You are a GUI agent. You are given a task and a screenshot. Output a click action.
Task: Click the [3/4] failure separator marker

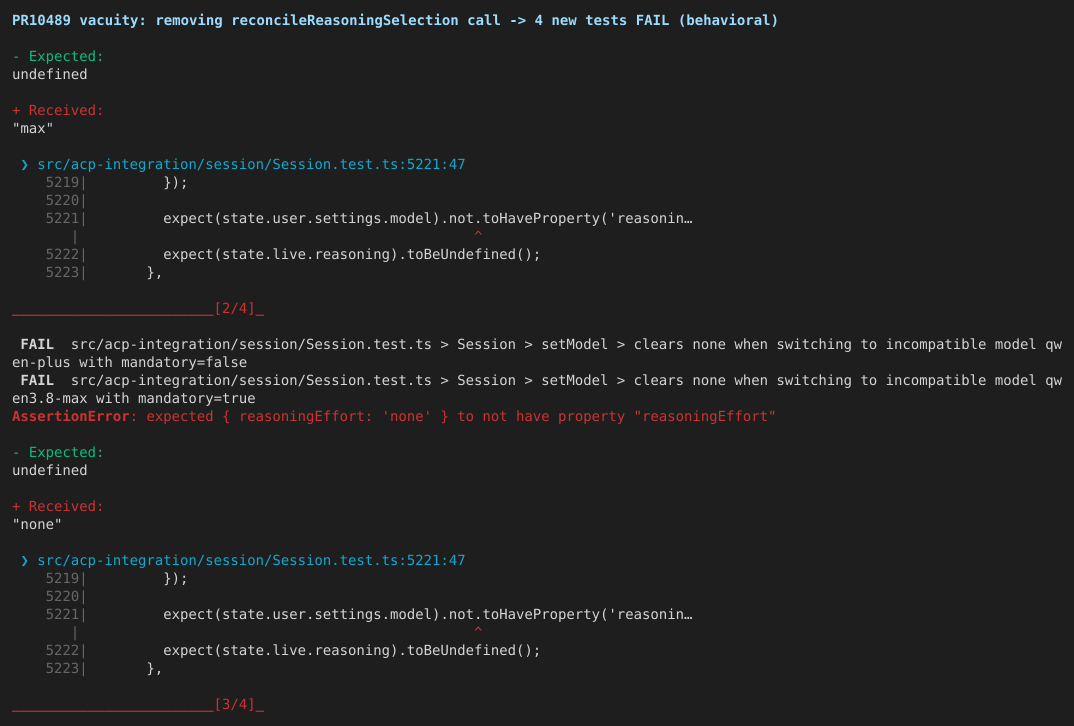point(234,704)
